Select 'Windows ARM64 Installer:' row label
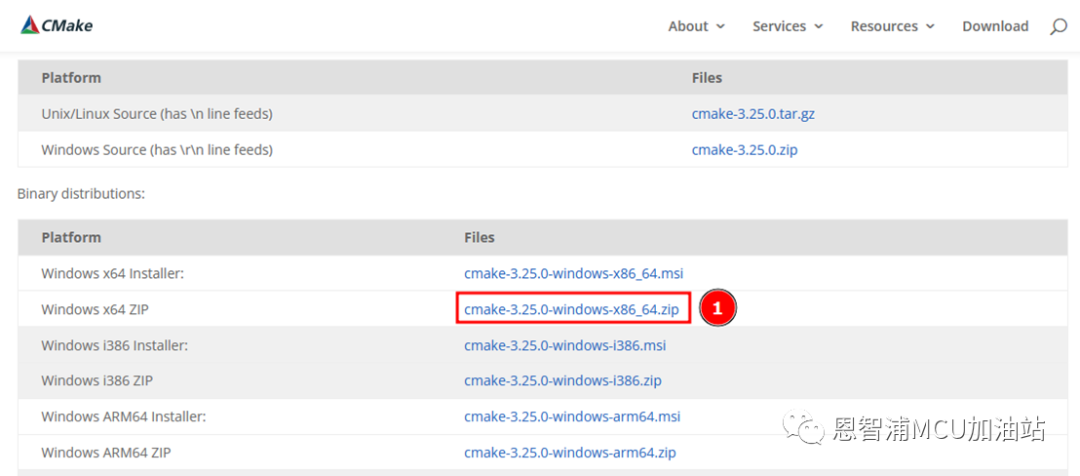The image size is (1080, 476). click(124, 417)
